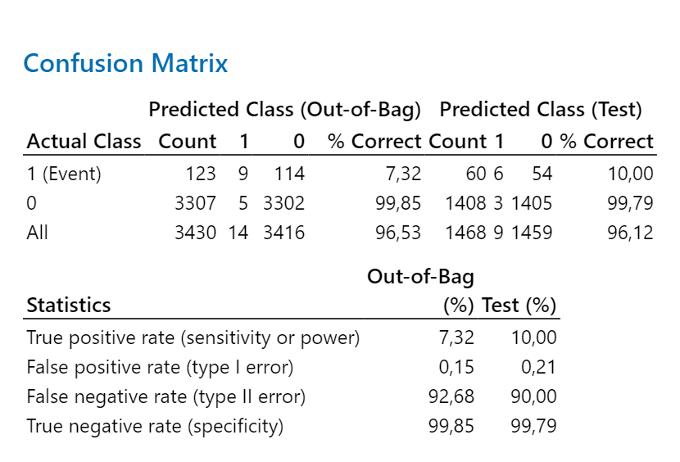Click the Test % Correct value 10,00 in matrix
The image size is (680, 462).
tap(630, 174)
